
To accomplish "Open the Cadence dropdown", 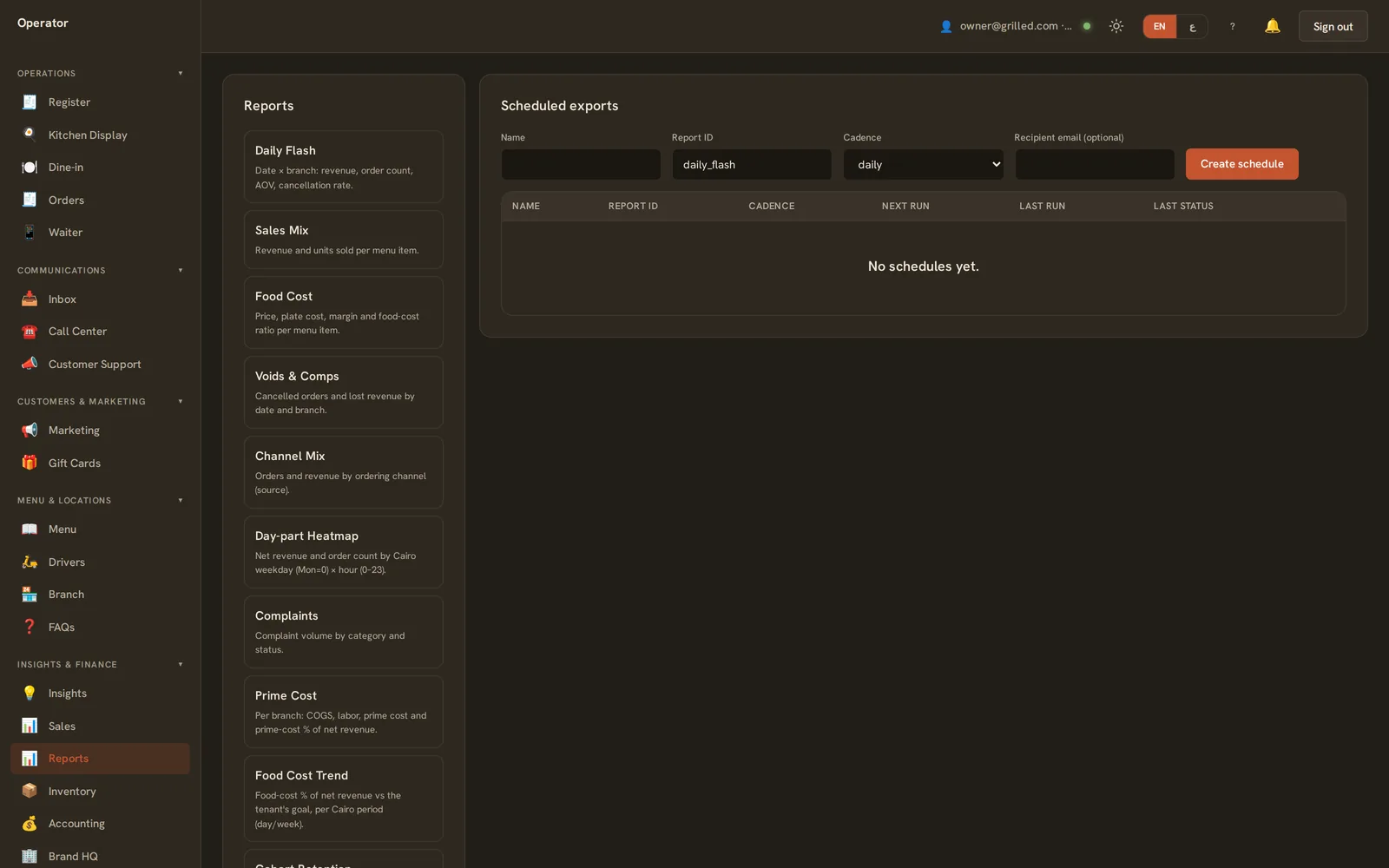I will click(x=923, y=164).
